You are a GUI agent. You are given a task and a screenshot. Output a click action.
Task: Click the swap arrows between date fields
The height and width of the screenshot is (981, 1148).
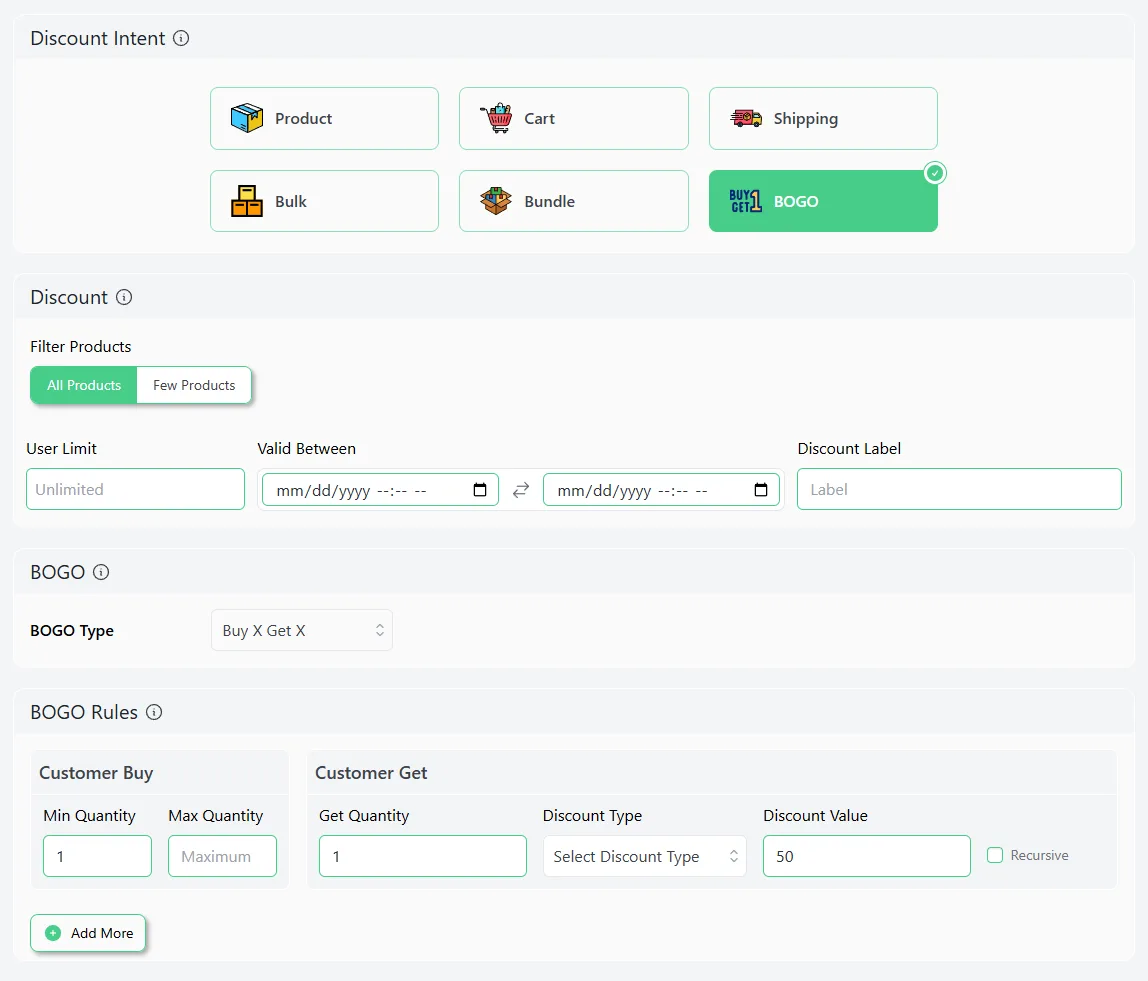click(x=521, y=490)
